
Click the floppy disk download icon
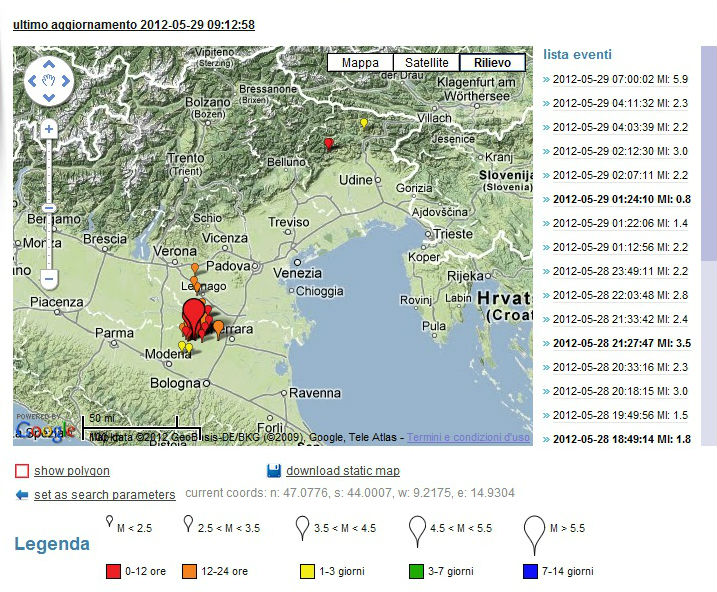(x=273, y=470)
